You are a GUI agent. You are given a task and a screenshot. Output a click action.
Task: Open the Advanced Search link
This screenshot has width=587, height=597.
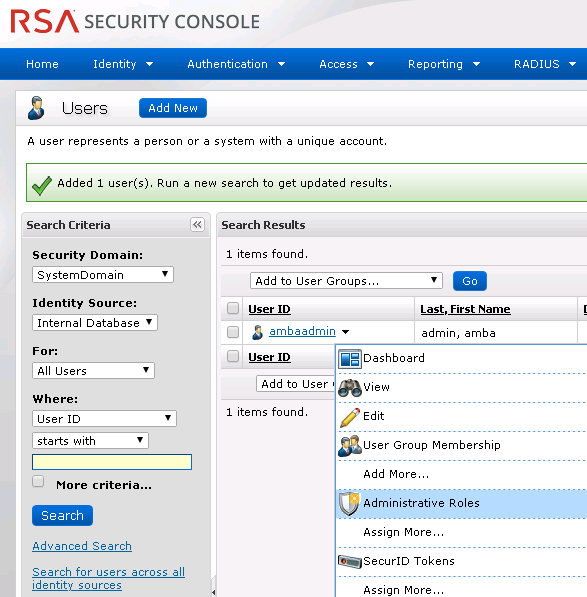click(x=82, y=546)
